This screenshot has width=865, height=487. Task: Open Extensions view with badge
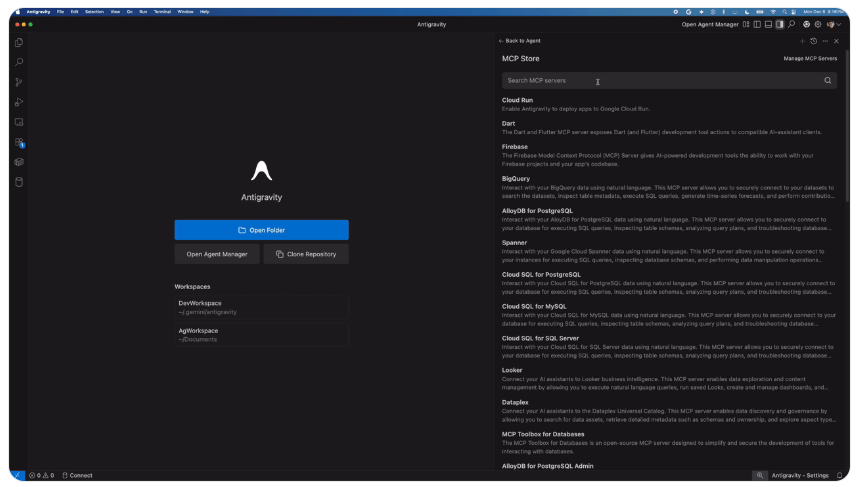(19, 142)
